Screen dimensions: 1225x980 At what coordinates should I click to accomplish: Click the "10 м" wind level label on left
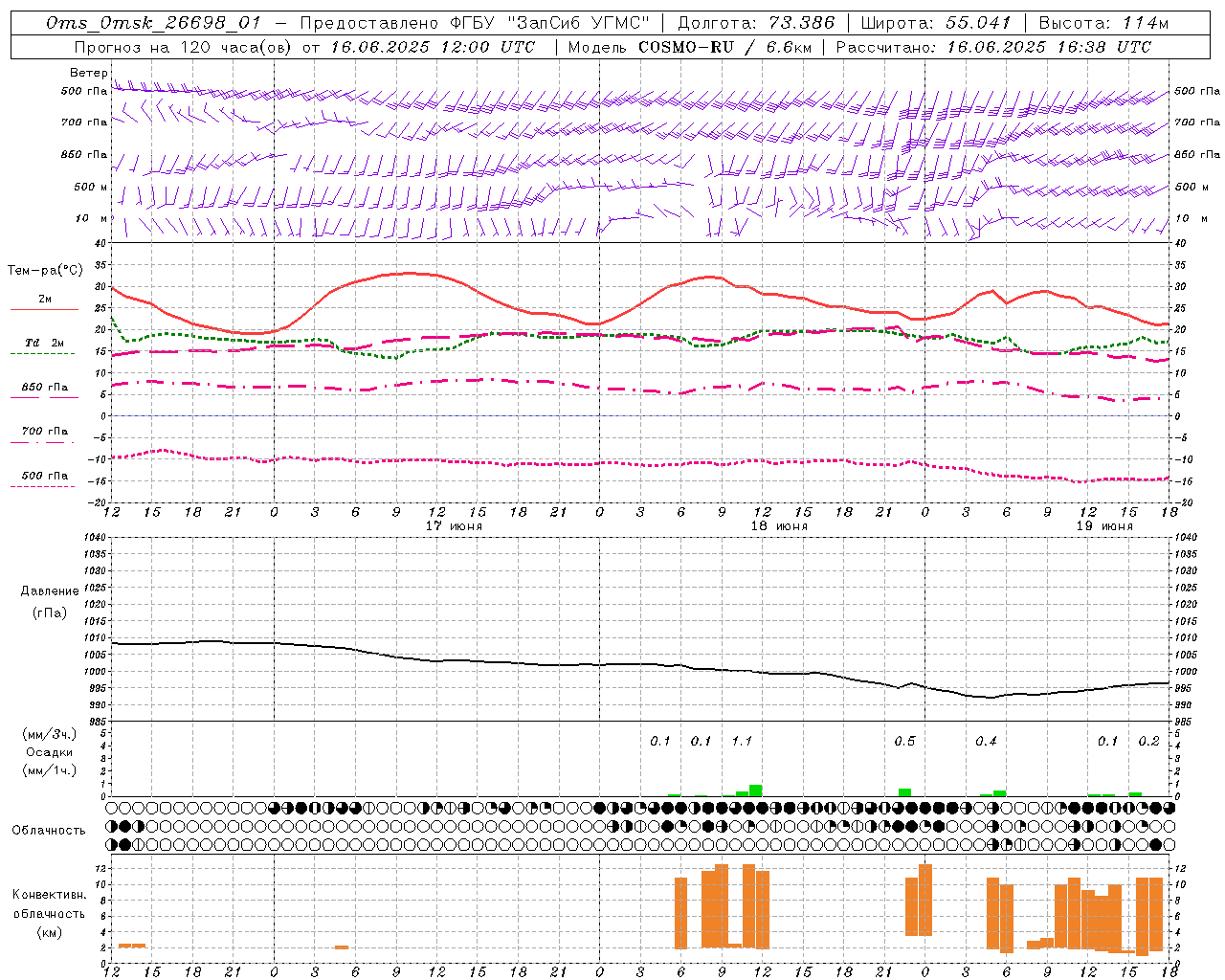click(92, 218)
